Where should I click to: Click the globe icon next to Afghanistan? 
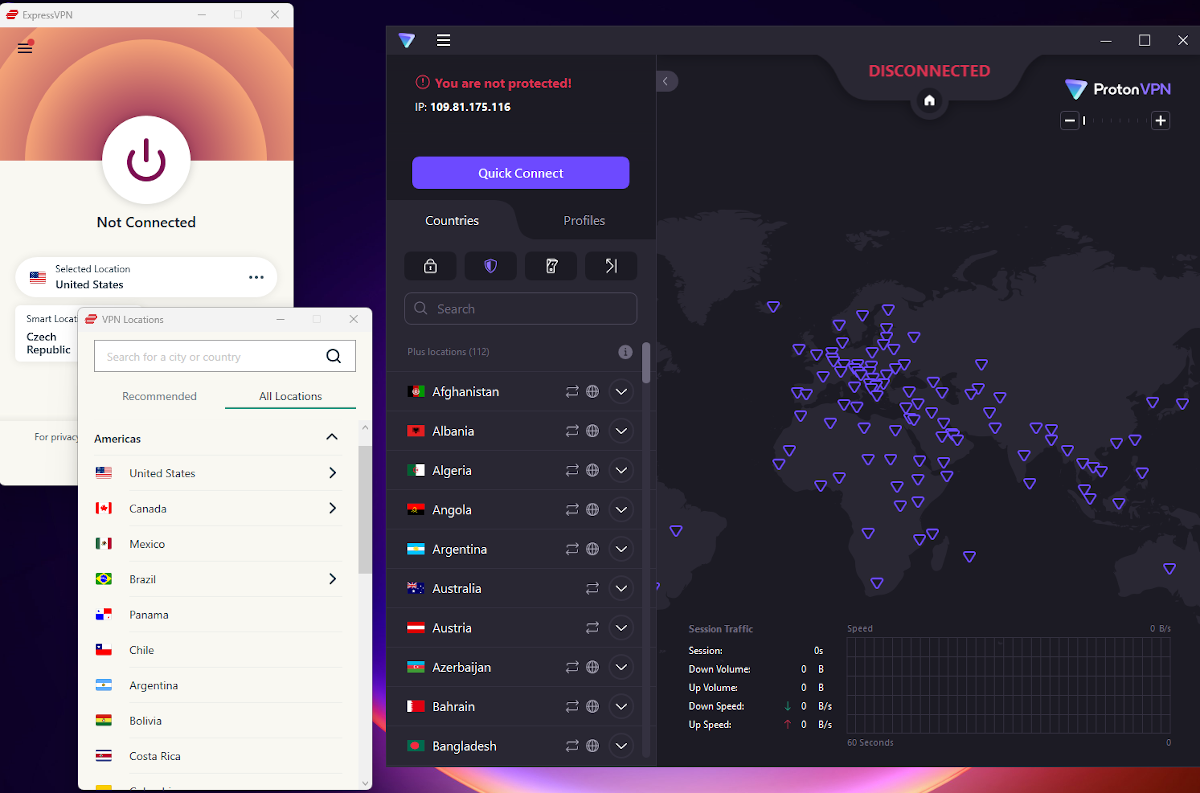tap(593, 391)
